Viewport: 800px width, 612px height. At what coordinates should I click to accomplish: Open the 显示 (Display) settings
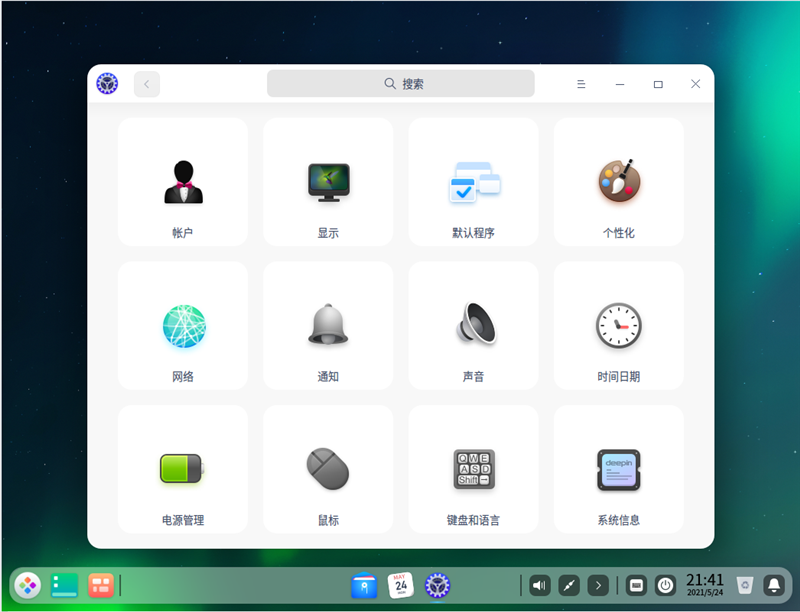pyautogui.click(x=328, y=183)
